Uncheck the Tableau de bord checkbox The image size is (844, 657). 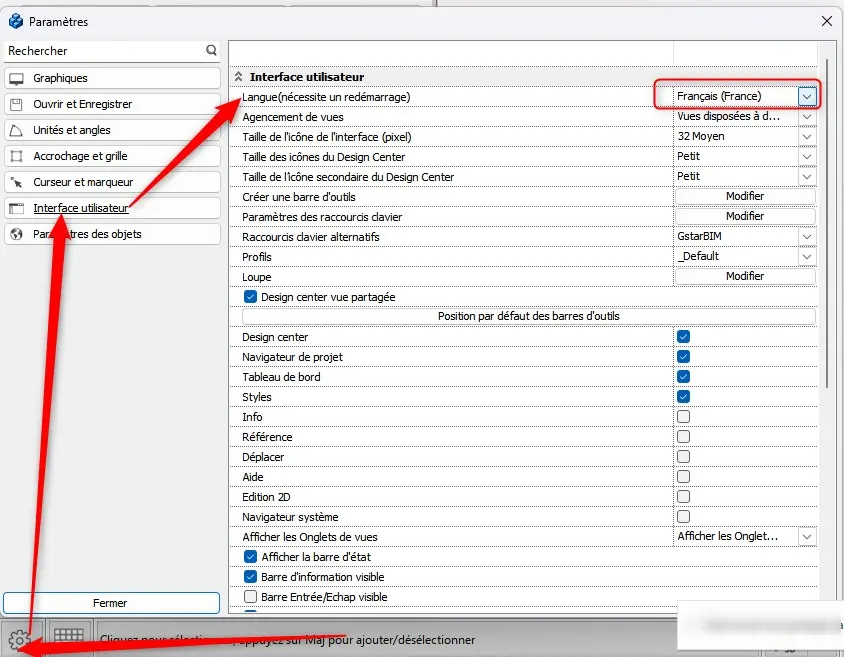[683, 376]
